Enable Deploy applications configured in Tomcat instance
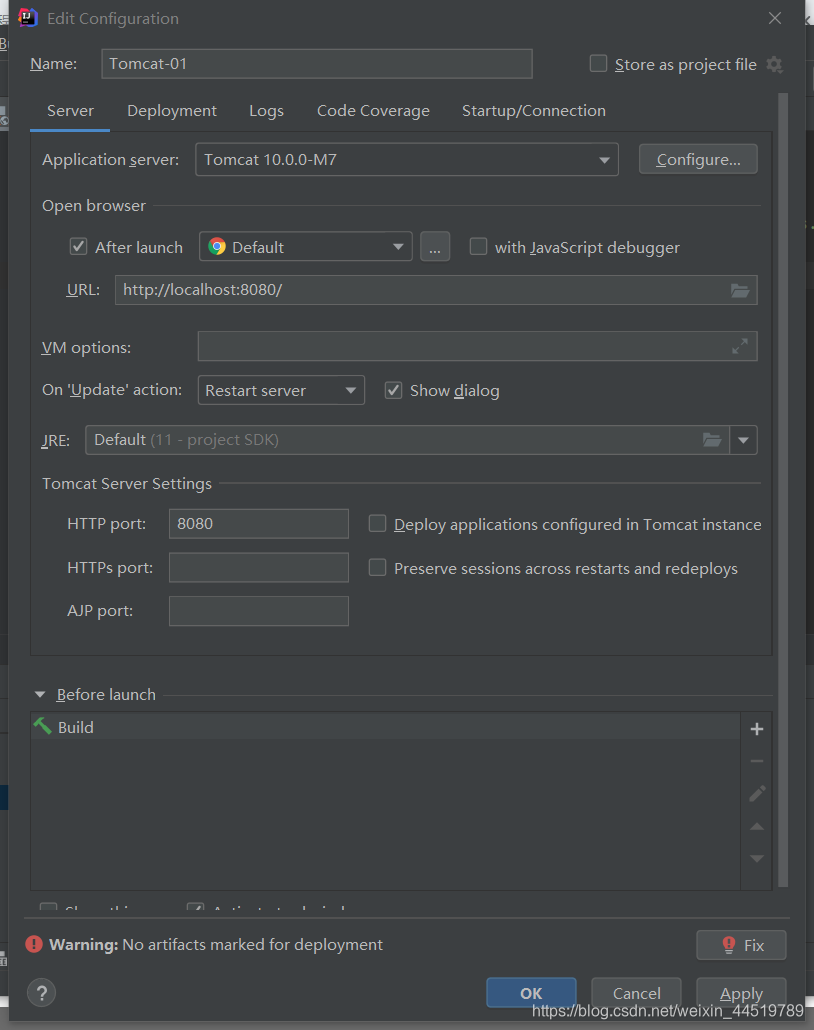 pos(377,524)
